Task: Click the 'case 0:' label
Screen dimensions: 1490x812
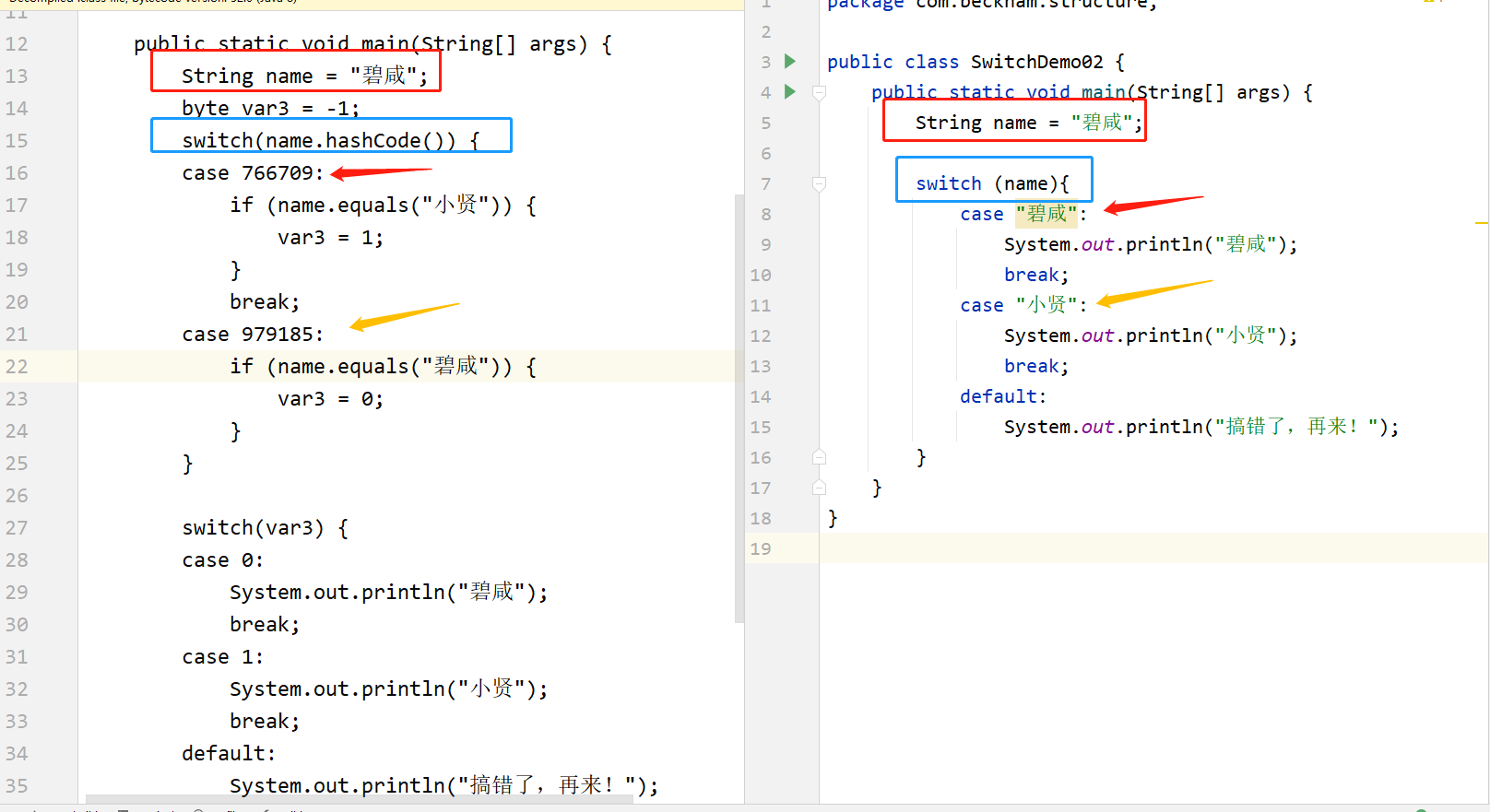Action: (222, 560)
